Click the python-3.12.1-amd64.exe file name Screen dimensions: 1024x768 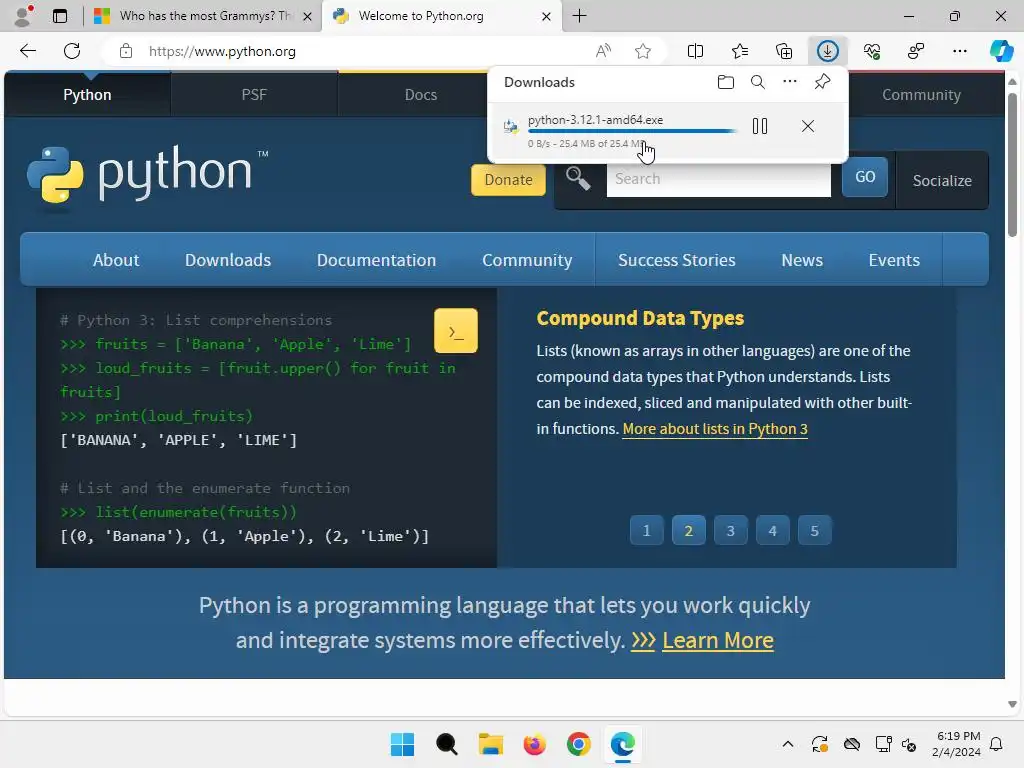coord(595,120)
